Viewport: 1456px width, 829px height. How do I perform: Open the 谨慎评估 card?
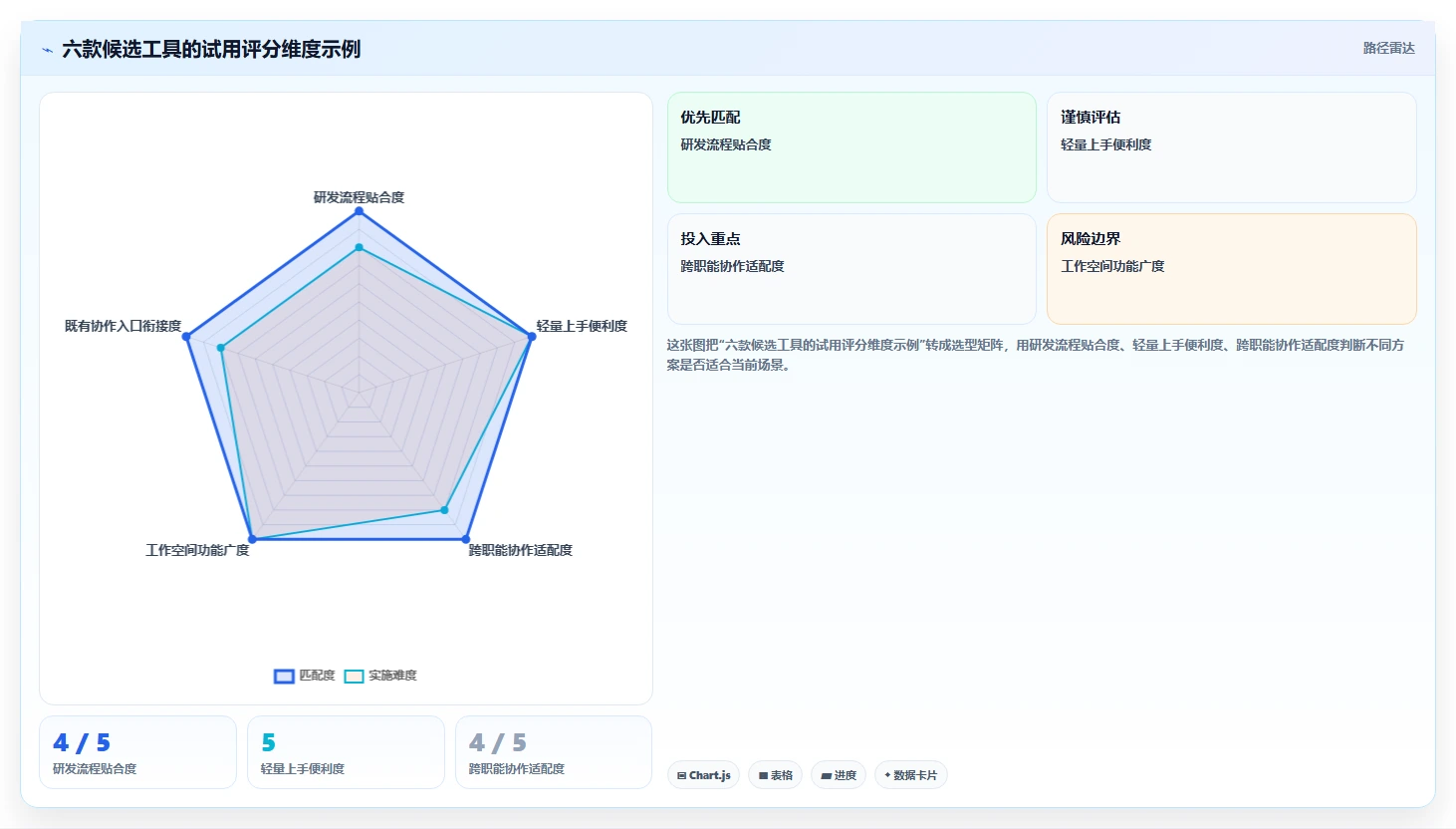[x=1232, y=147]
